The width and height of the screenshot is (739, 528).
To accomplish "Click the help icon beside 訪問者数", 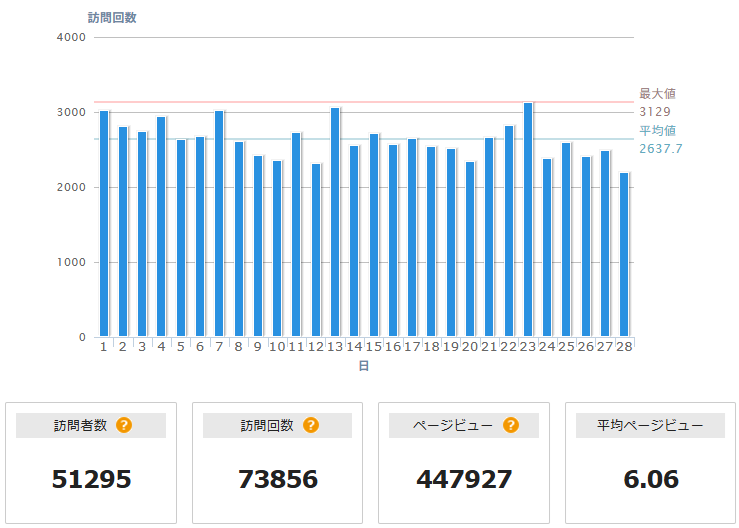I will click(124, 425).
